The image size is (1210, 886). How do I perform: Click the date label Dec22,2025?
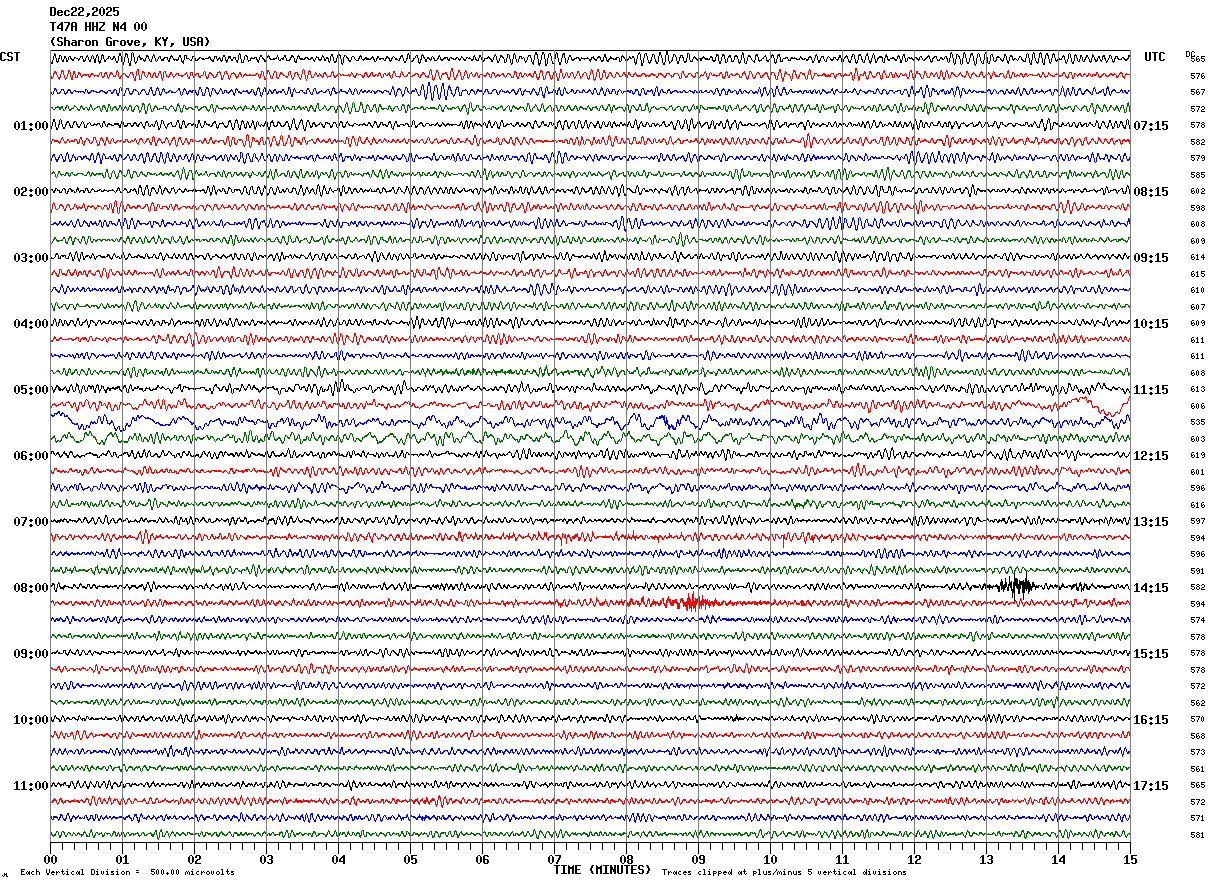pyautogui.click(x=84, y=12)
